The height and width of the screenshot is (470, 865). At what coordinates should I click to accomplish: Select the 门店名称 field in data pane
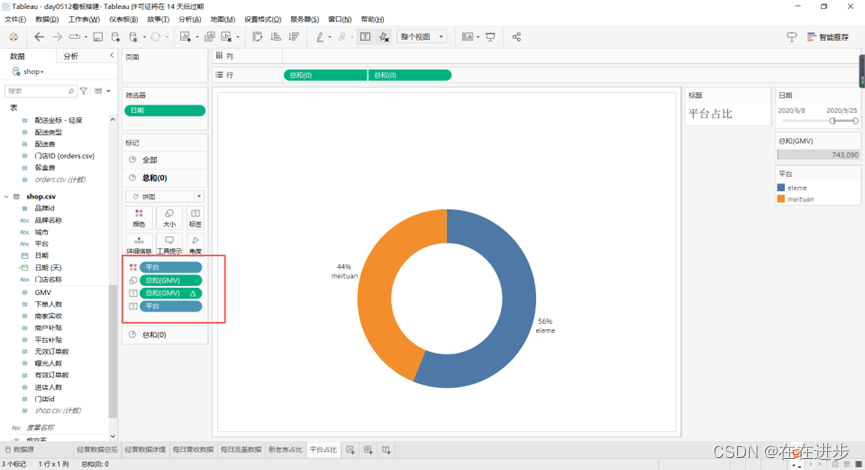pyautogui.click(x=49, y=280)
